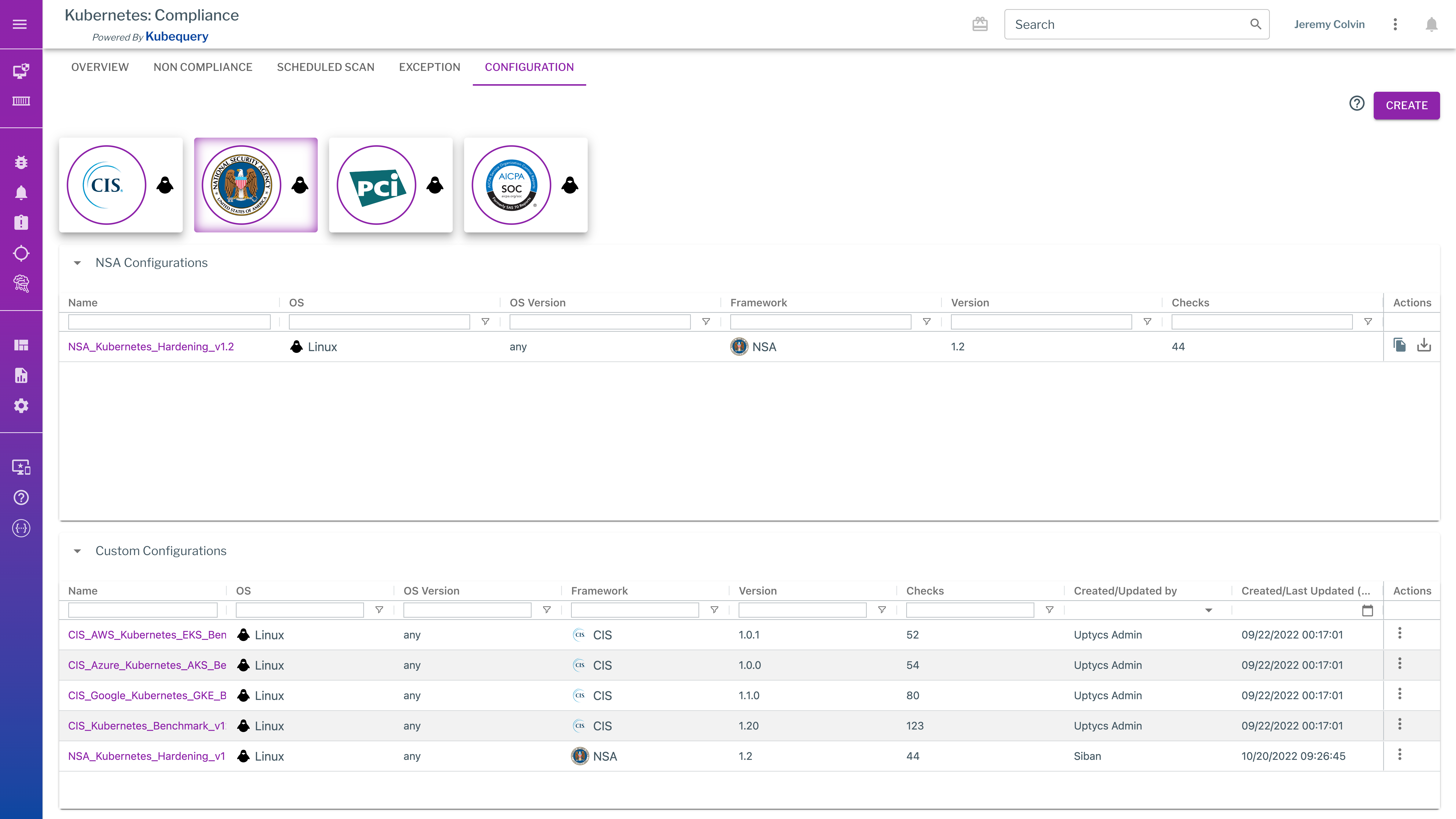The image size is (1456, 819).
Task: Copy the NSA_Kubernetes_Hardening_v1.2 configuration
Action: click(1400, 345)
